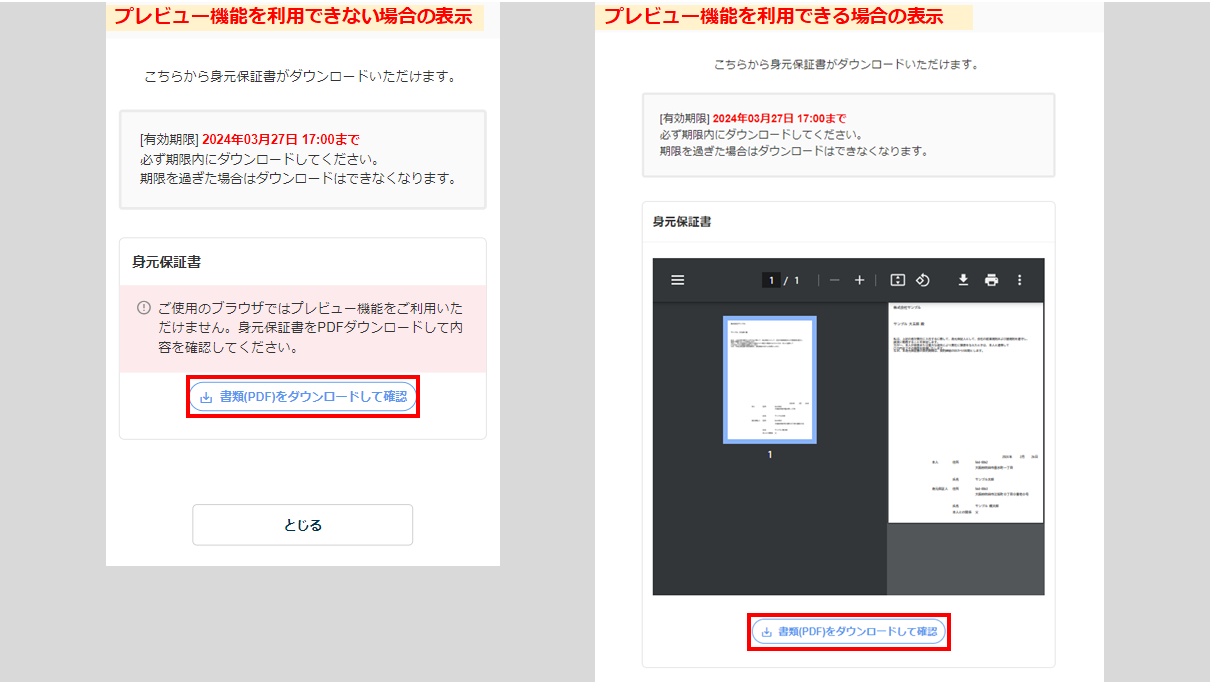The image size is (1210, 682).
Task: Toggle the PDF viewer sidebar hamburger menu
Action: (x=678, y=280)
